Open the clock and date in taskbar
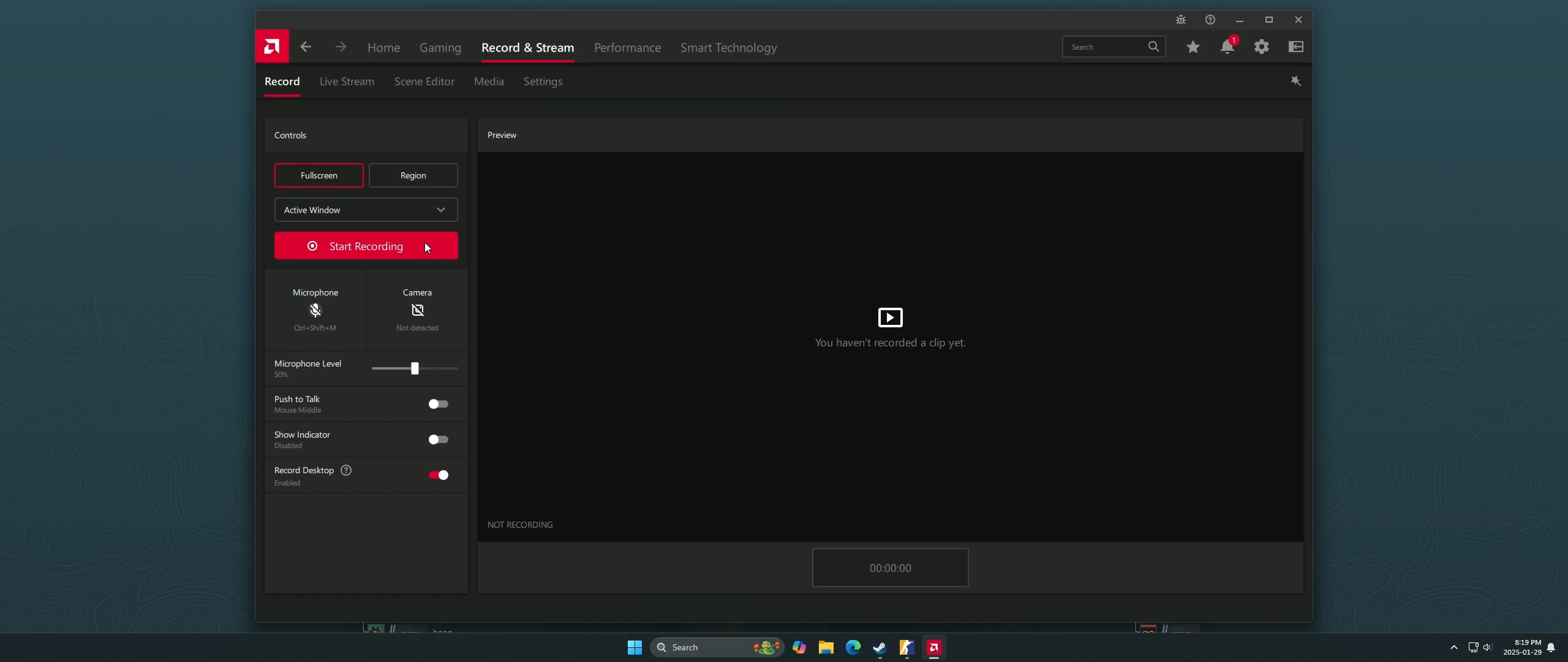This screenshot has width=1568, height=662. [1522, 647]
